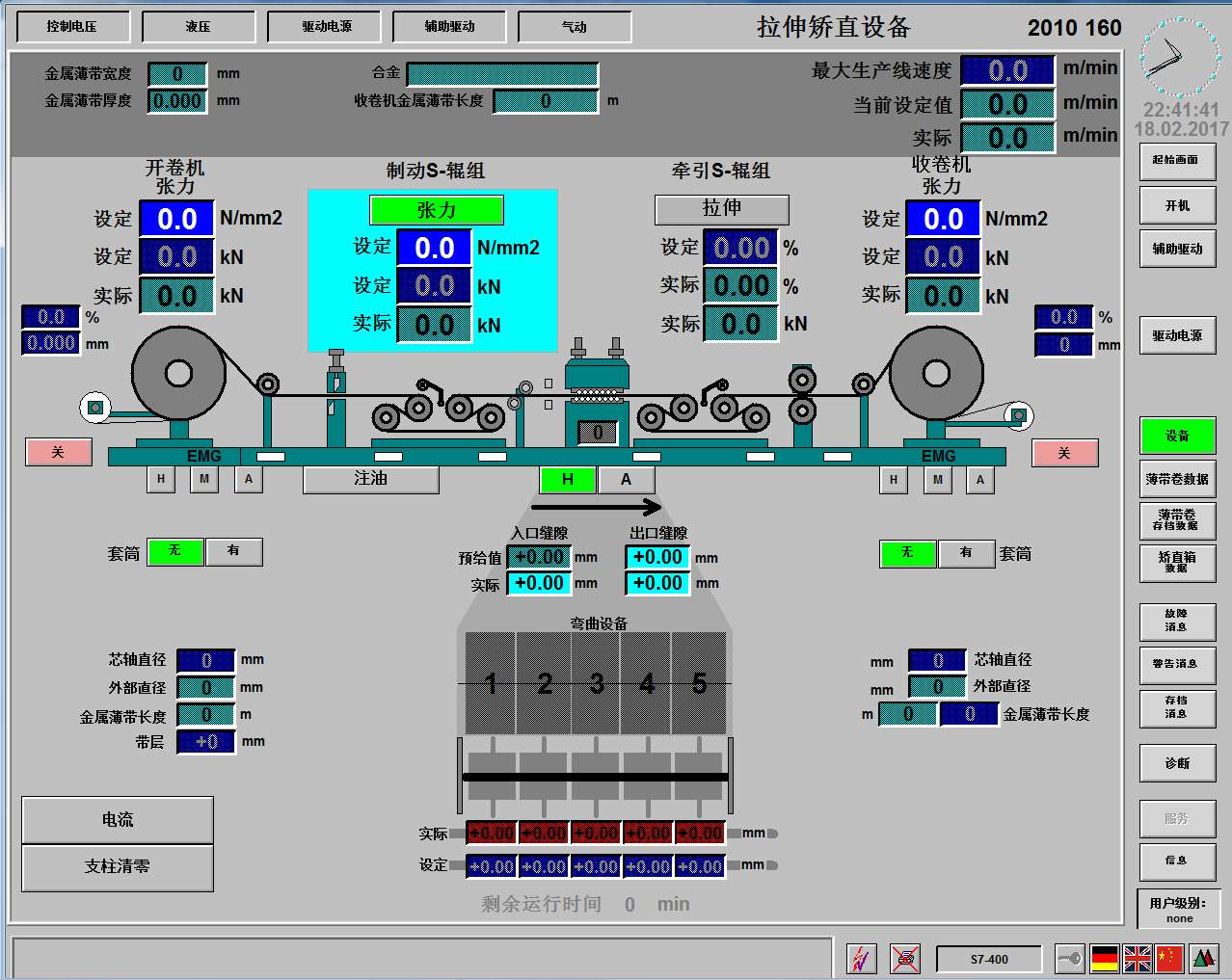
Task: Click the lightning bolt icon in status bar
Action: pos(861,959)
